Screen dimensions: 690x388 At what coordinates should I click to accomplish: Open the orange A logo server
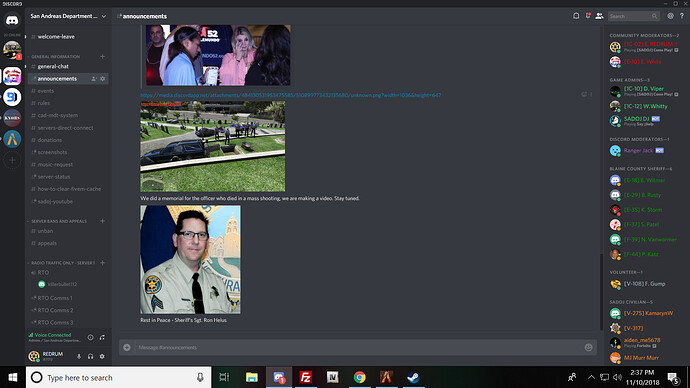[x=12, y=139]
